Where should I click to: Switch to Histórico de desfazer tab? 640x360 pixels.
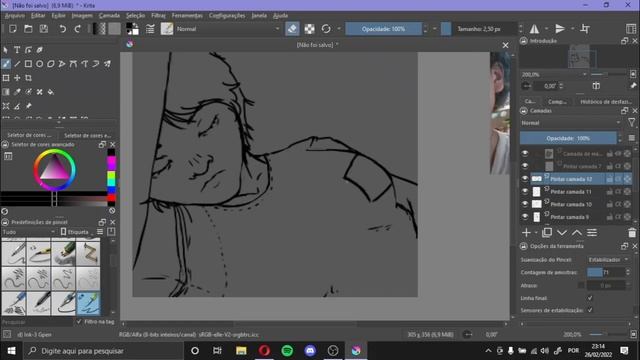pos(605,102)
